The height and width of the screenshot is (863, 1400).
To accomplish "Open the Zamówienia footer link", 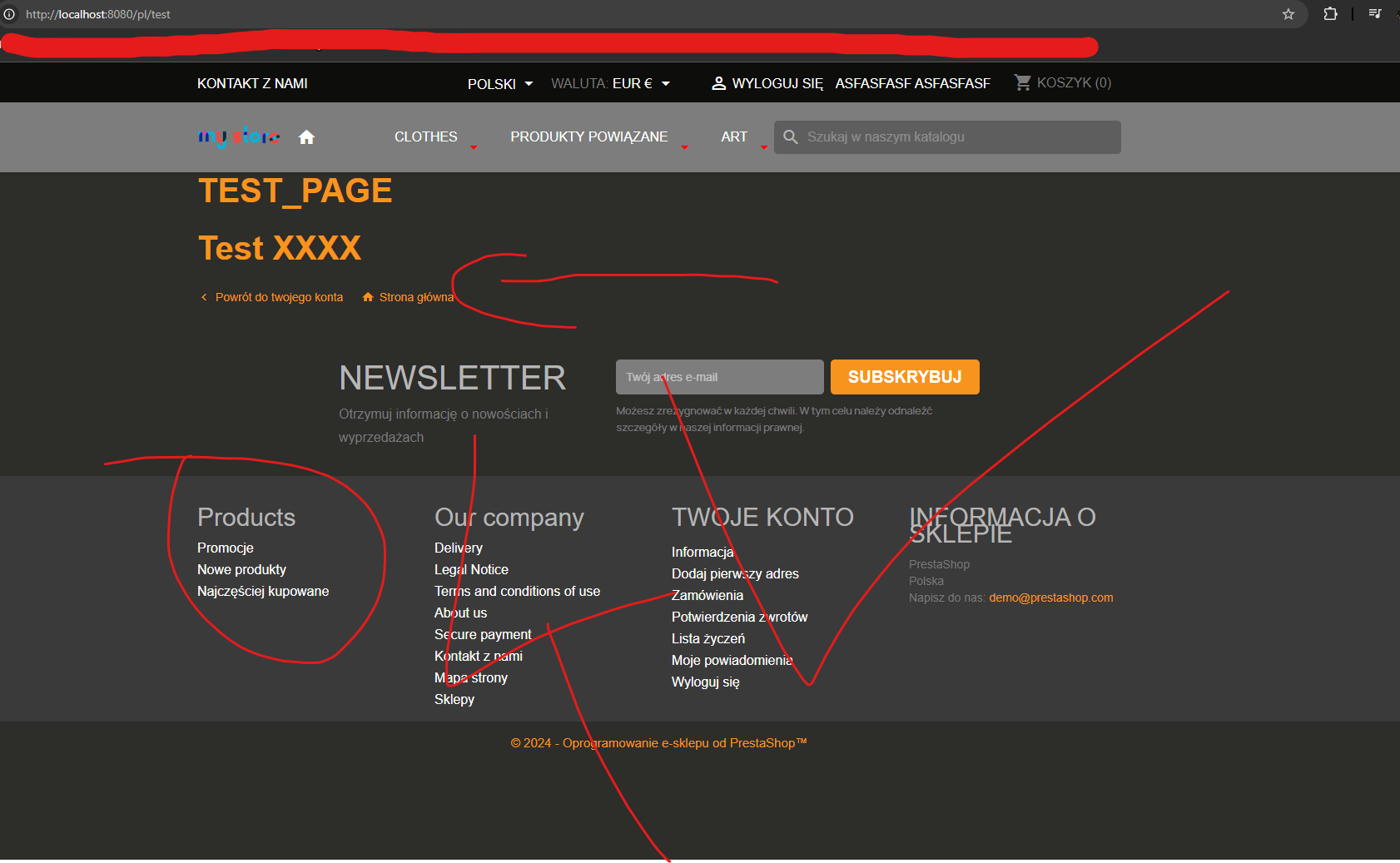I will pyautogui.click(x=707, y=595).
